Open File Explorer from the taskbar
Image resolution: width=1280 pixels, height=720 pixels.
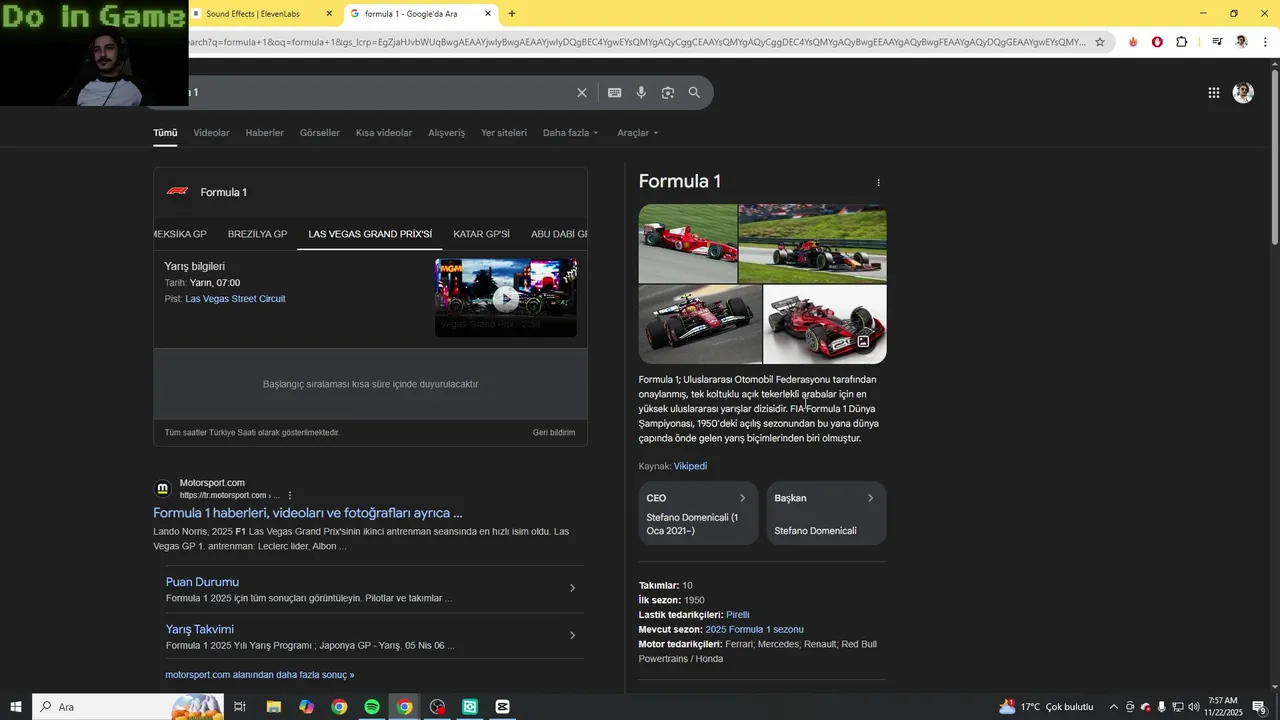tap(273, 707)
